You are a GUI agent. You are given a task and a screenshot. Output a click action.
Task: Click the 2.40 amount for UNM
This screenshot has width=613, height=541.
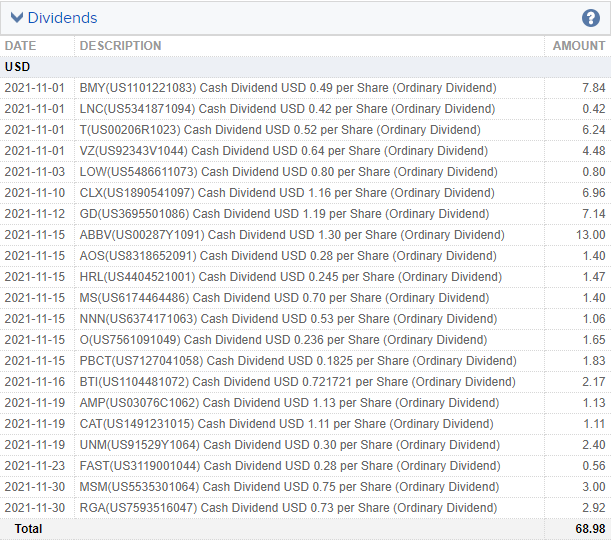[593, 445]
